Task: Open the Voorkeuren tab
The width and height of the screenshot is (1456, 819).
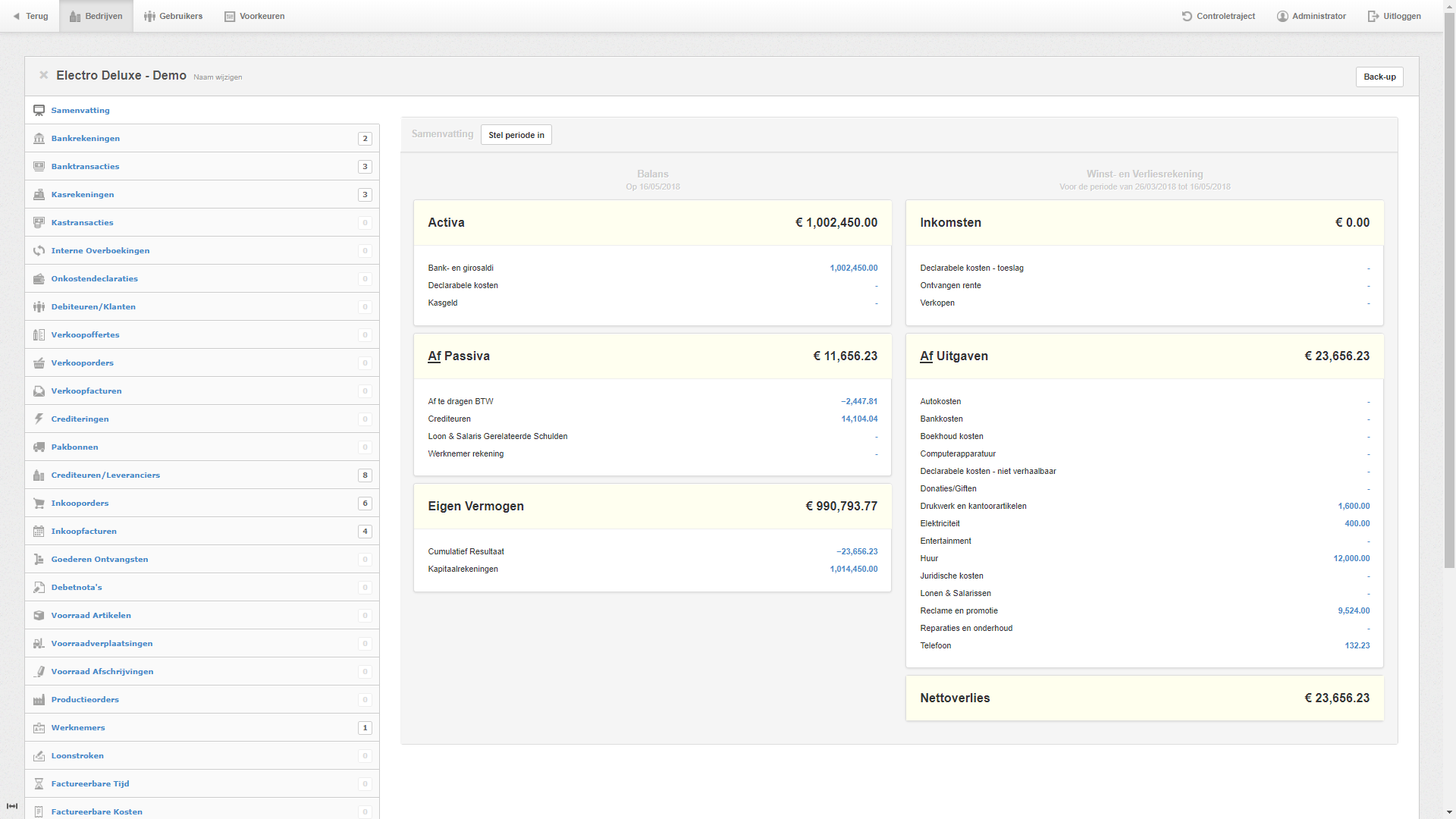Action: point(255,16)
